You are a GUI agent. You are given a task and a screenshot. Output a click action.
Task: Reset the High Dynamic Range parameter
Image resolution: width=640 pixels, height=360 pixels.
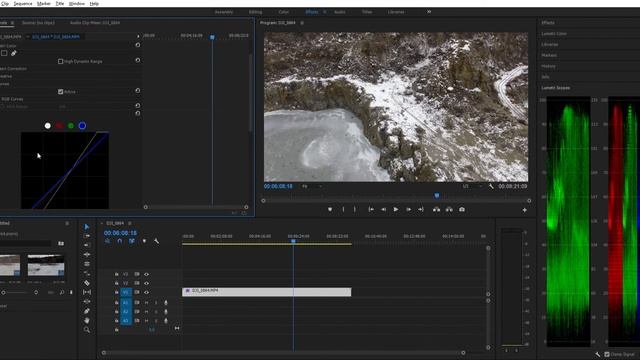[138, 60]
